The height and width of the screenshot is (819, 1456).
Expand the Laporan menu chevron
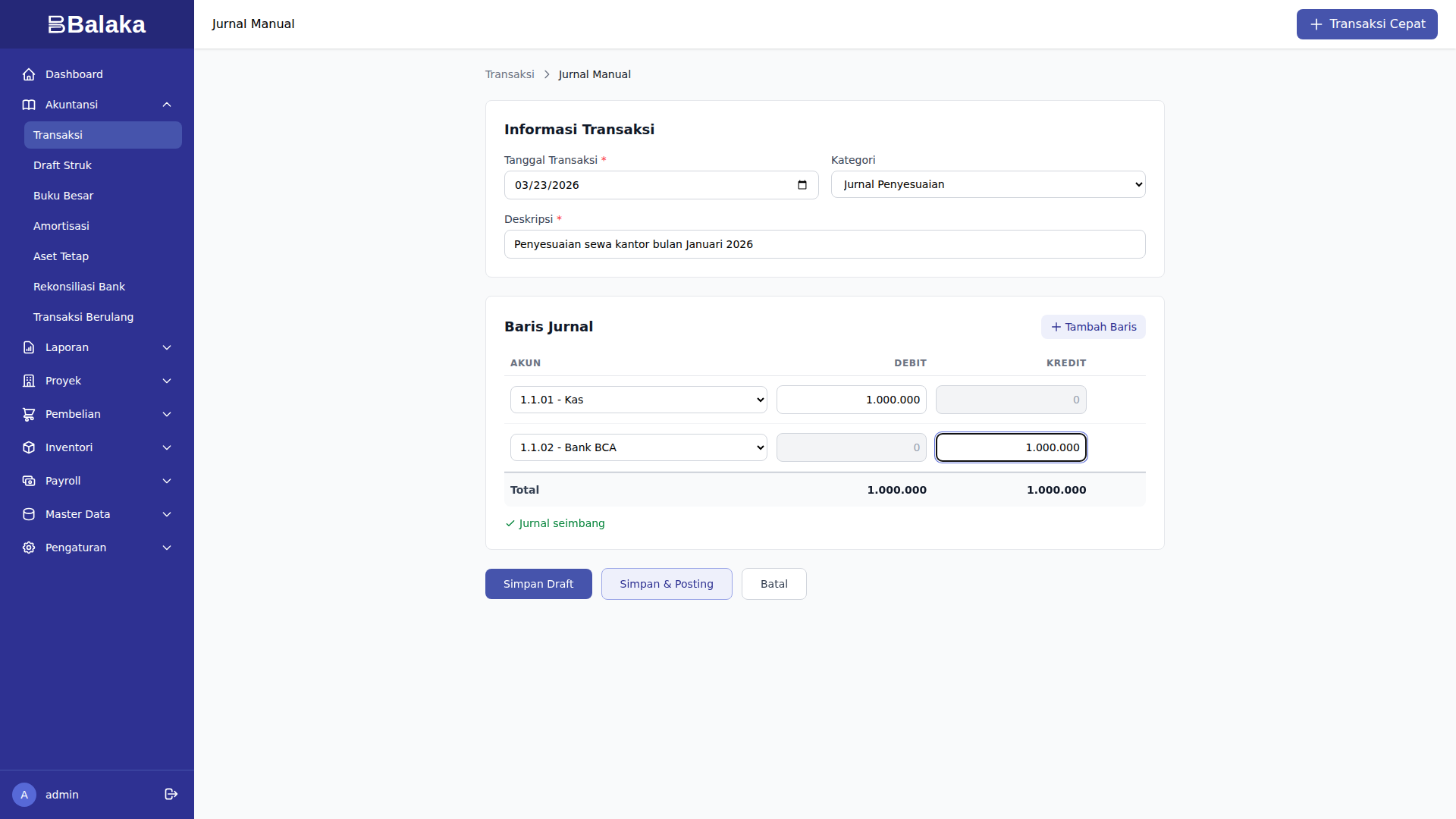coord(167,347)
